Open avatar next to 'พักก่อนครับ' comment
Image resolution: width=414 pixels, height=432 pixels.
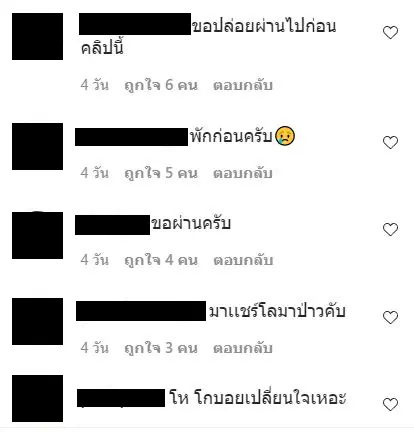click(37, 146)
